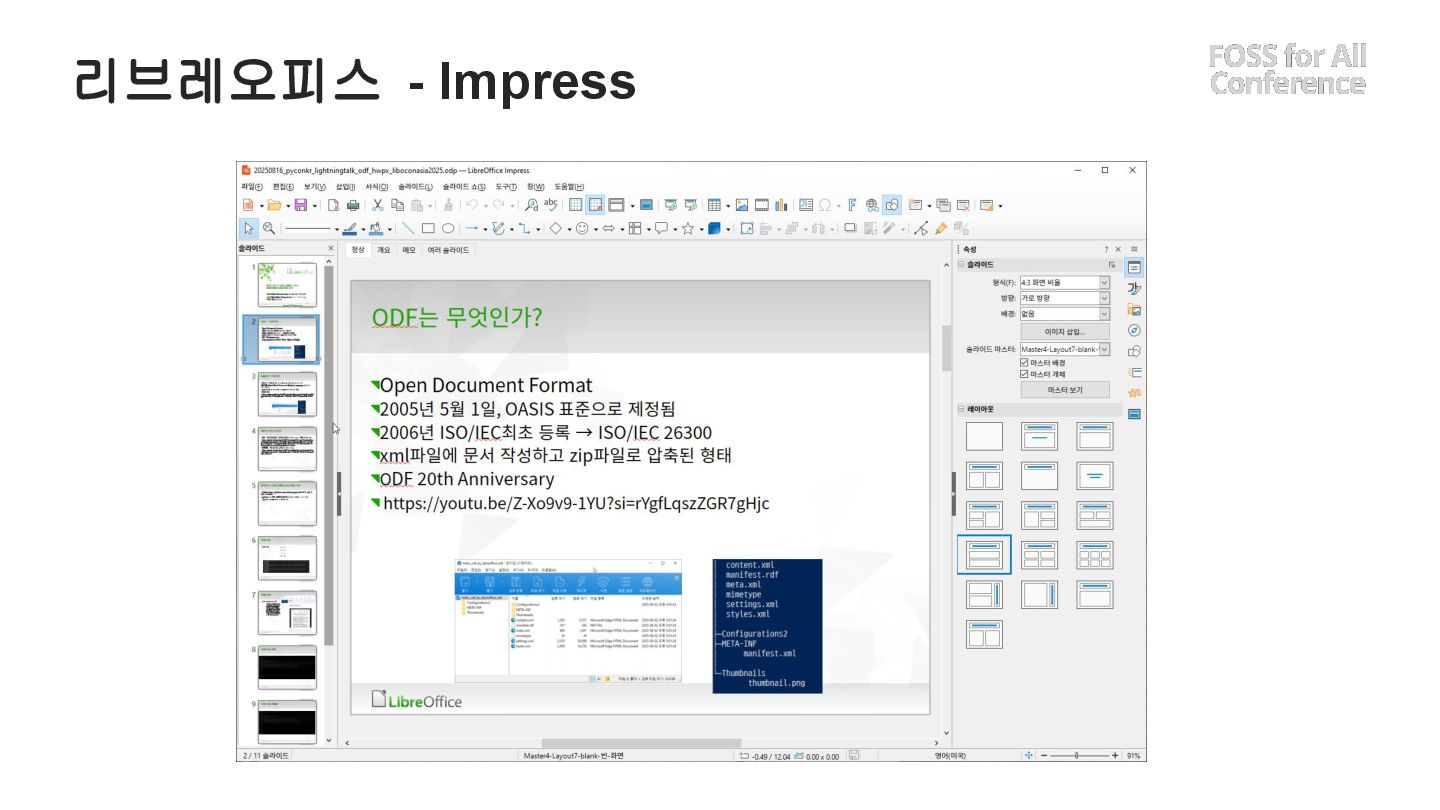Screen dimensions: 1440x810
Task: Run the abc spelling check icon
Action: (x=550, y=205)
